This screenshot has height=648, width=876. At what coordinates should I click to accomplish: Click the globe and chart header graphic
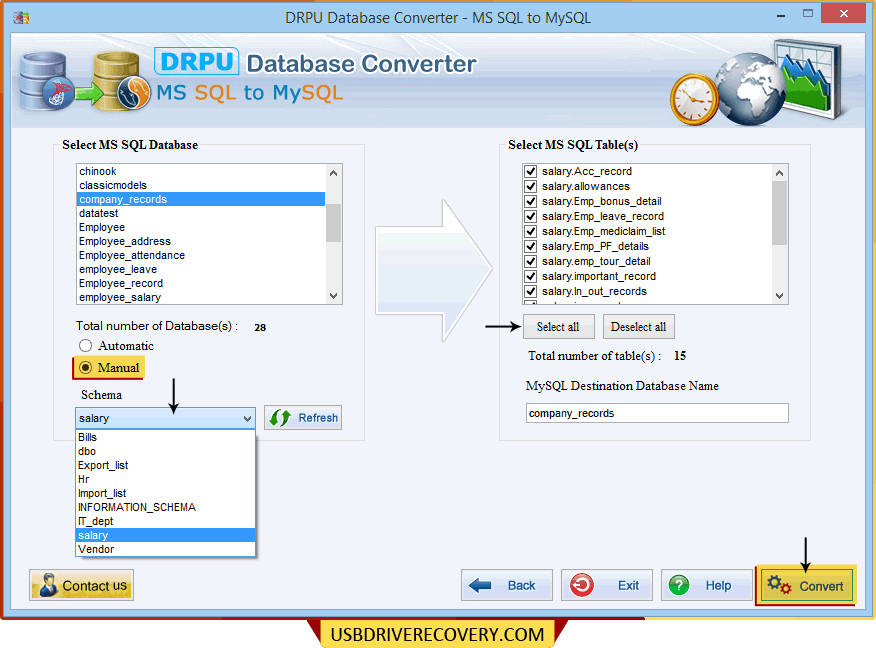pos(757,82)
